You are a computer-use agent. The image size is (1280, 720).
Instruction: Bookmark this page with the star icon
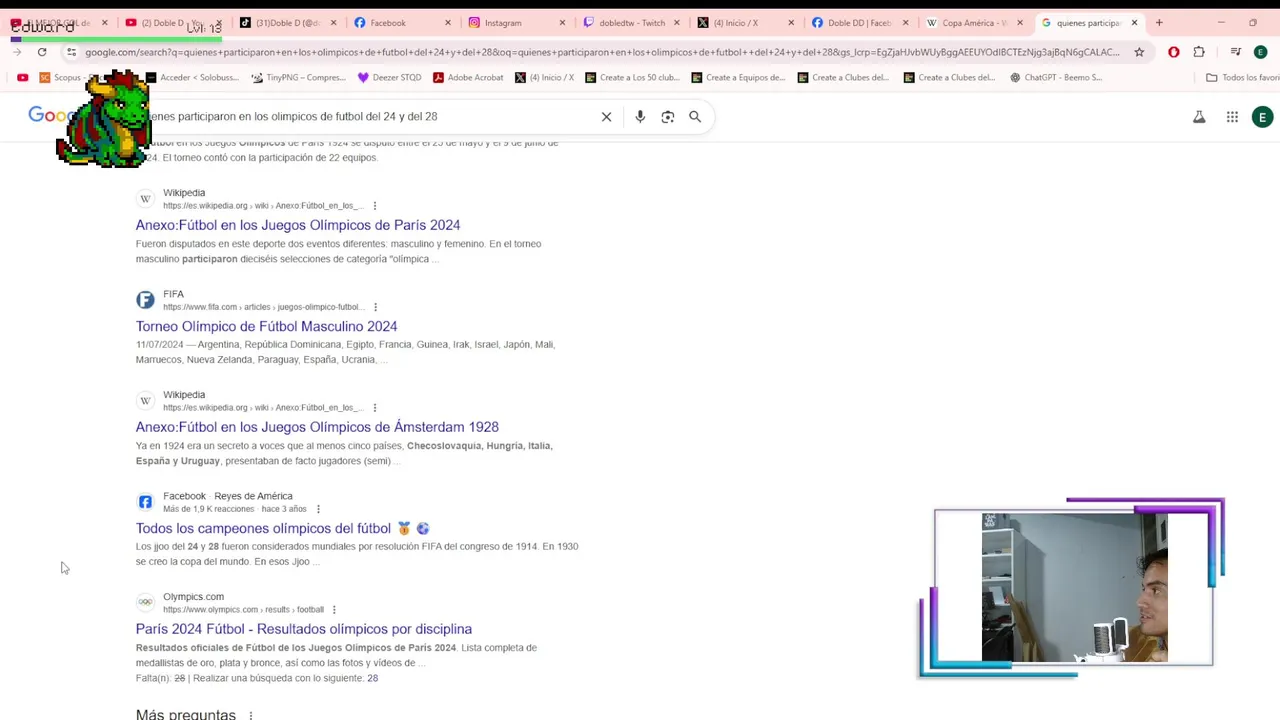(x=1139, y=52)
